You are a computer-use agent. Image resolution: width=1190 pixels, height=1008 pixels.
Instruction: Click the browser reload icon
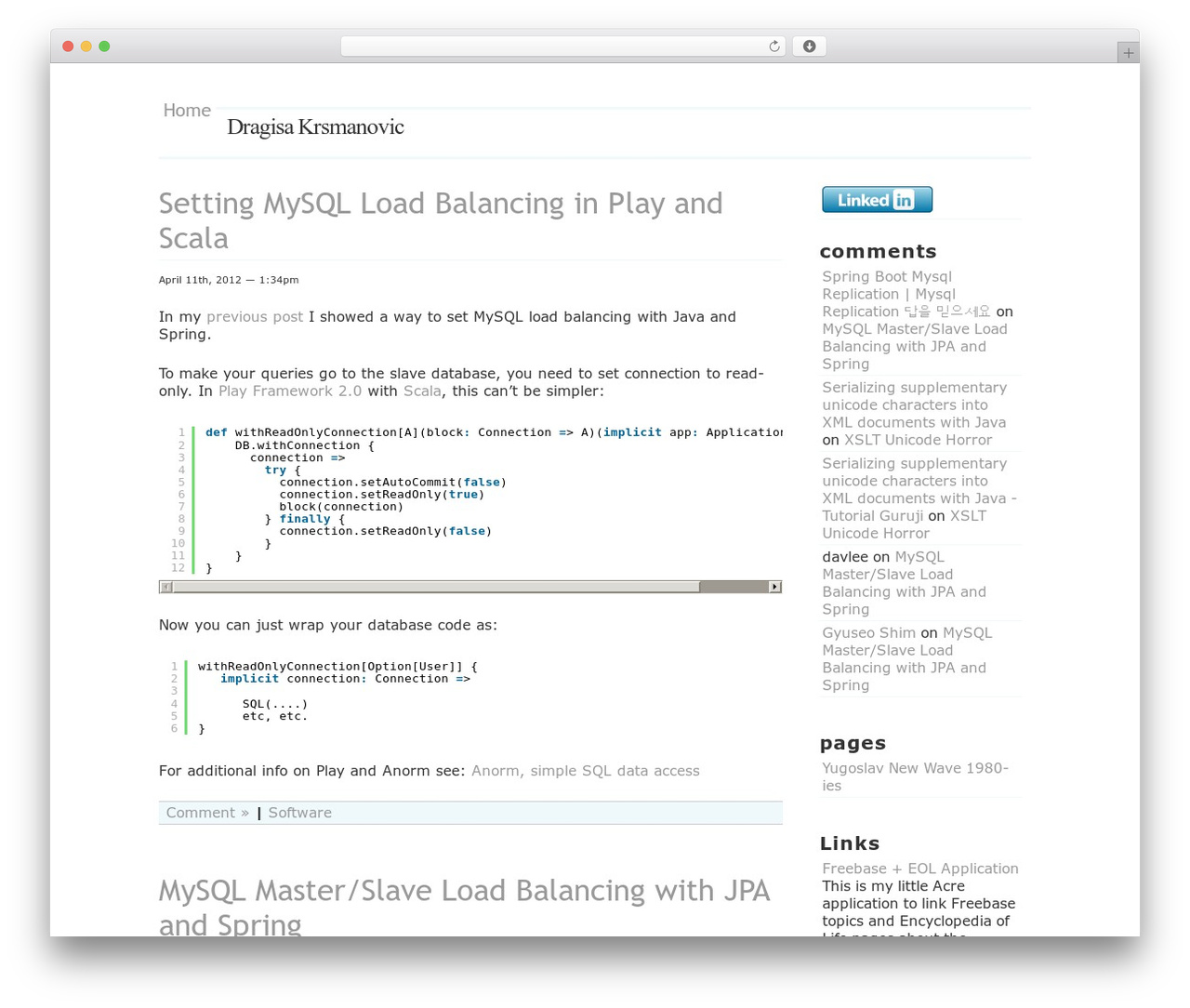coord(773,46)
